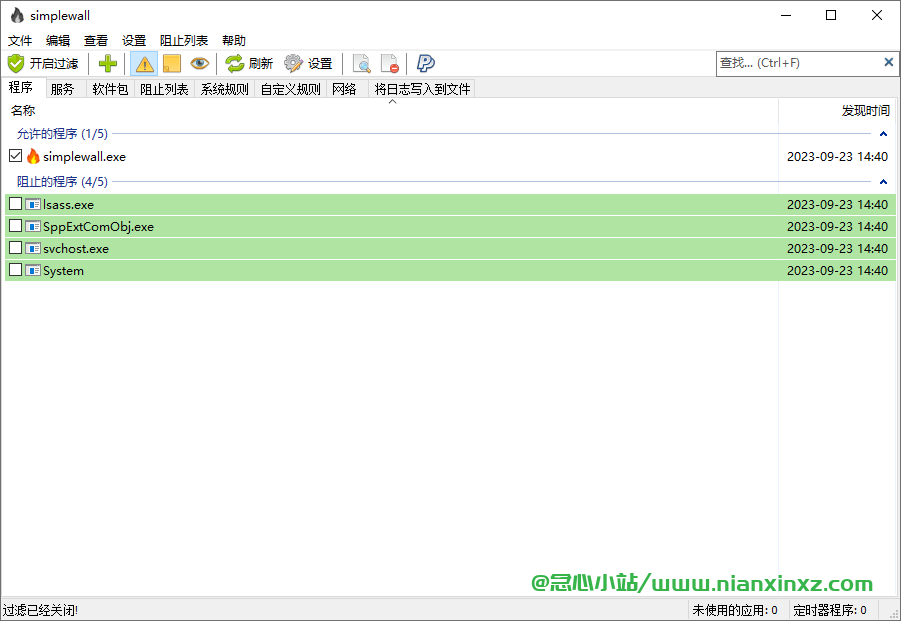Image resolution: width=901 pixels, height=621 pixels.
Task: Click the PayPal donate icon
Action: tap(425, 63)
